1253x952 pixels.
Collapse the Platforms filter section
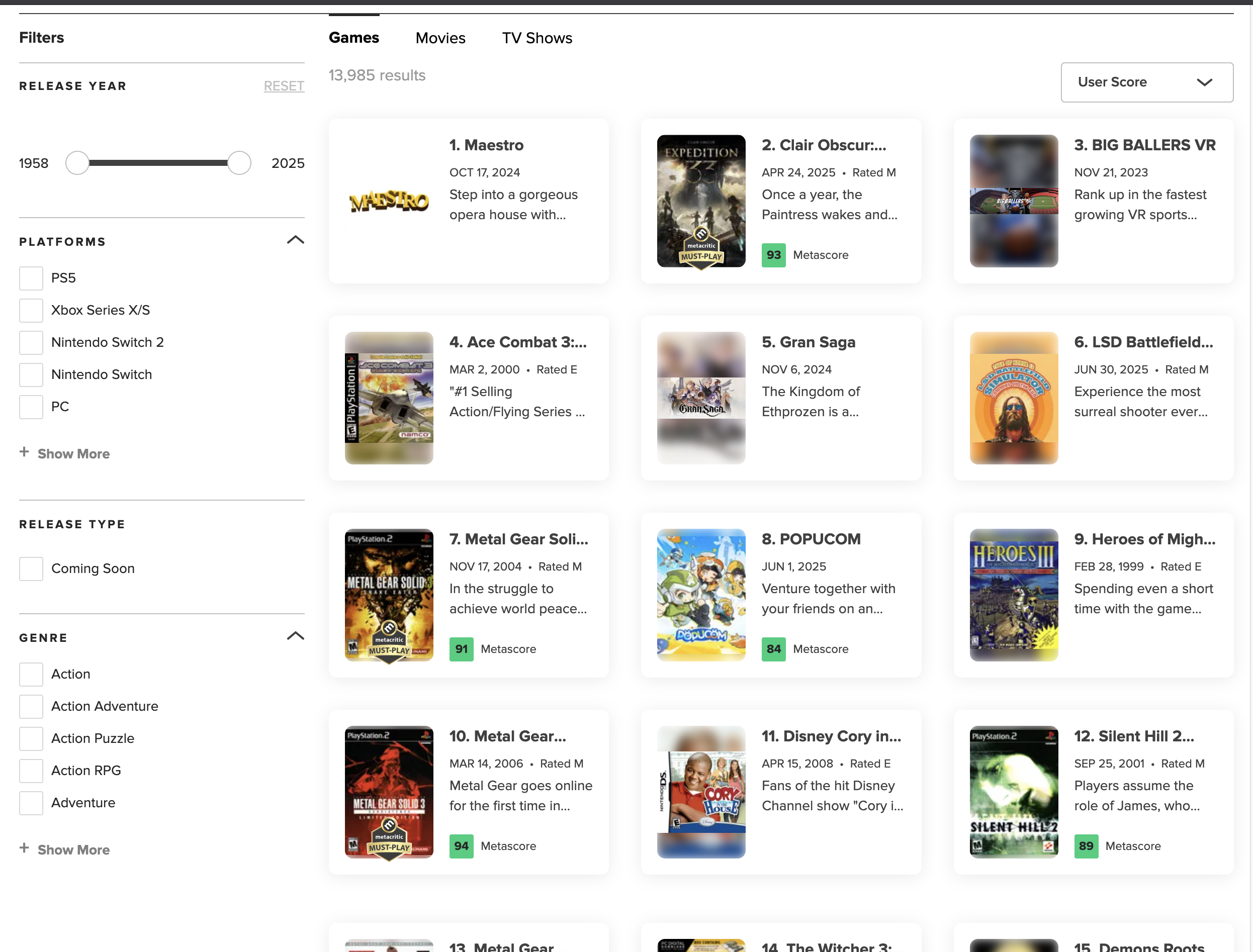[x=295, y=240]
